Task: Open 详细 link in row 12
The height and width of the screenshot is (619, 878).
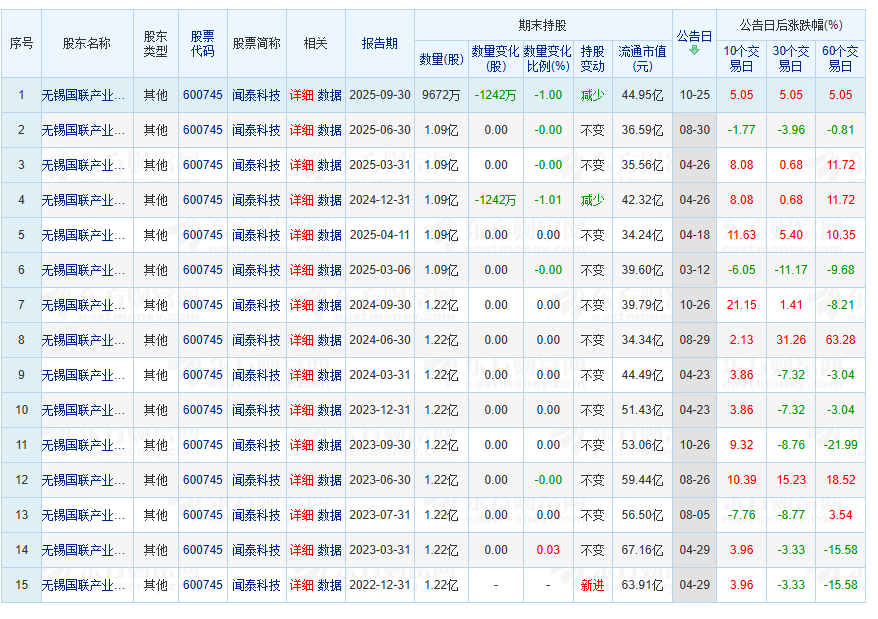Action: tap(301, 480)
